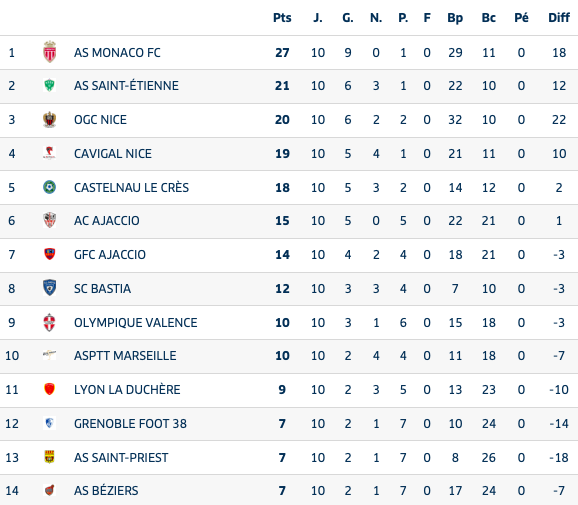Select the Castelnau Le Crès round logo
This screenshot has width=578, height=505.
pyautogui.click(x=49, y=187)
